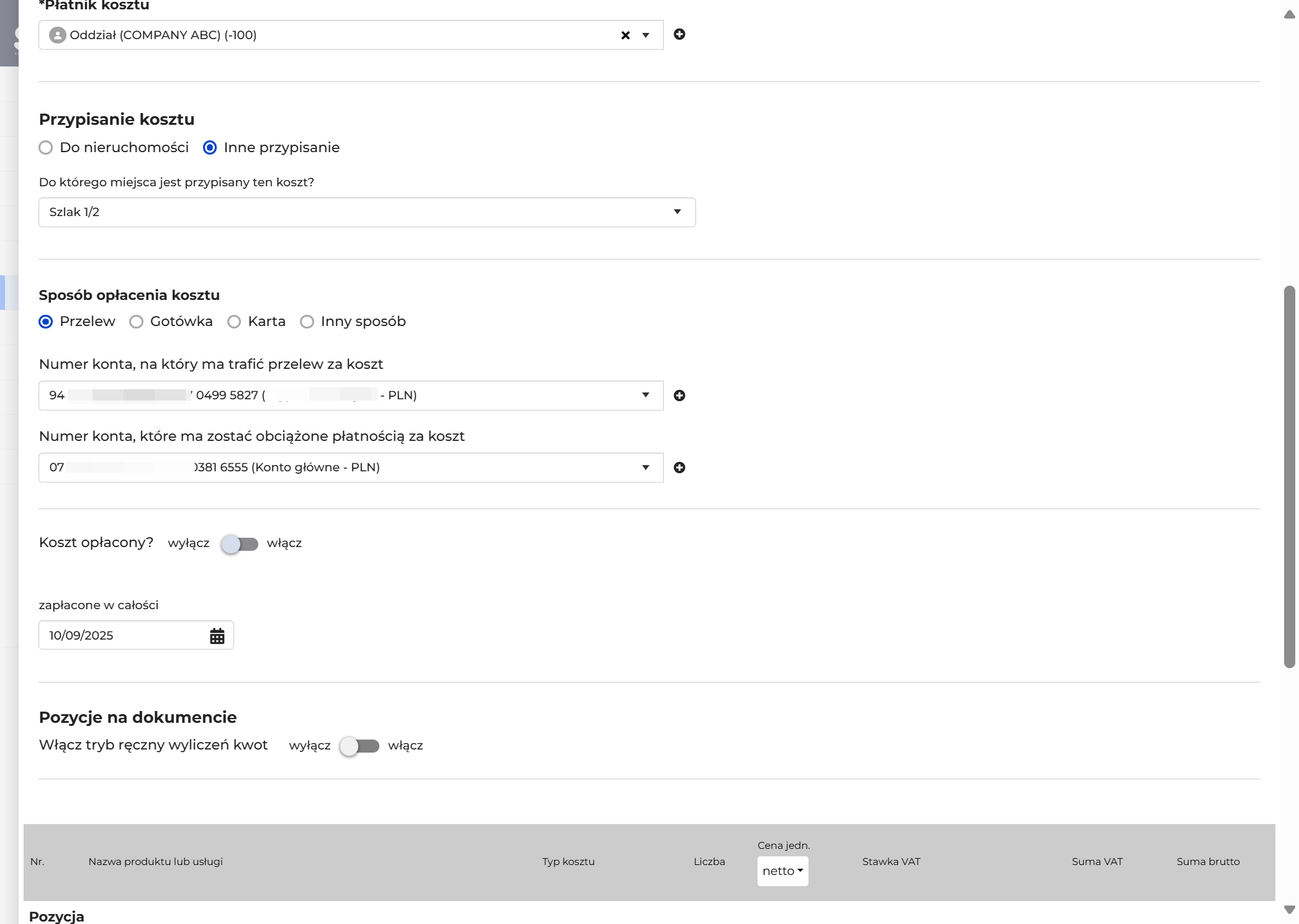1299x924 pixels.
Task: Choose Przelew payment method
Action: (45, 322)
